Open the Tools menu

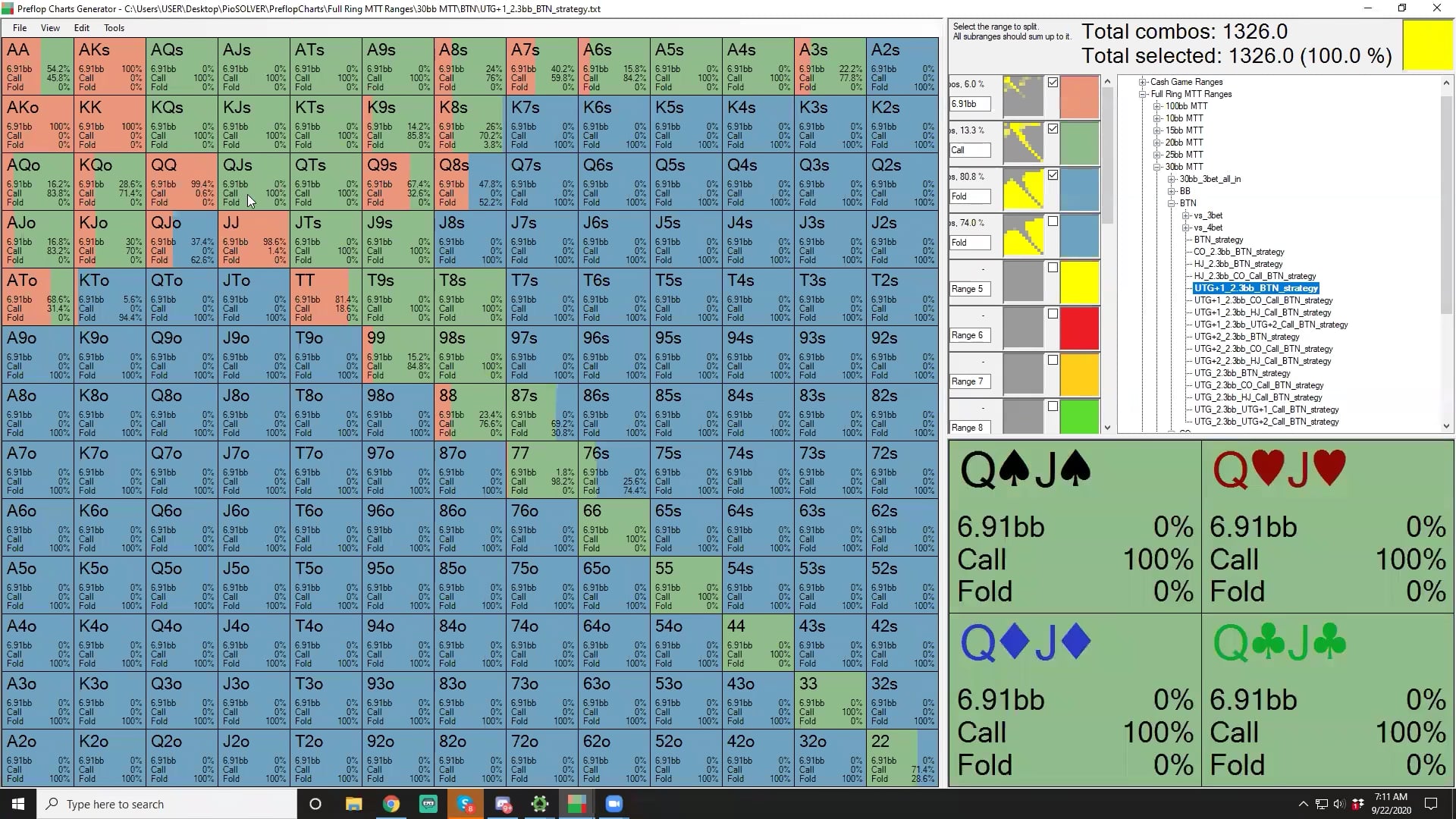click(114, 28)
